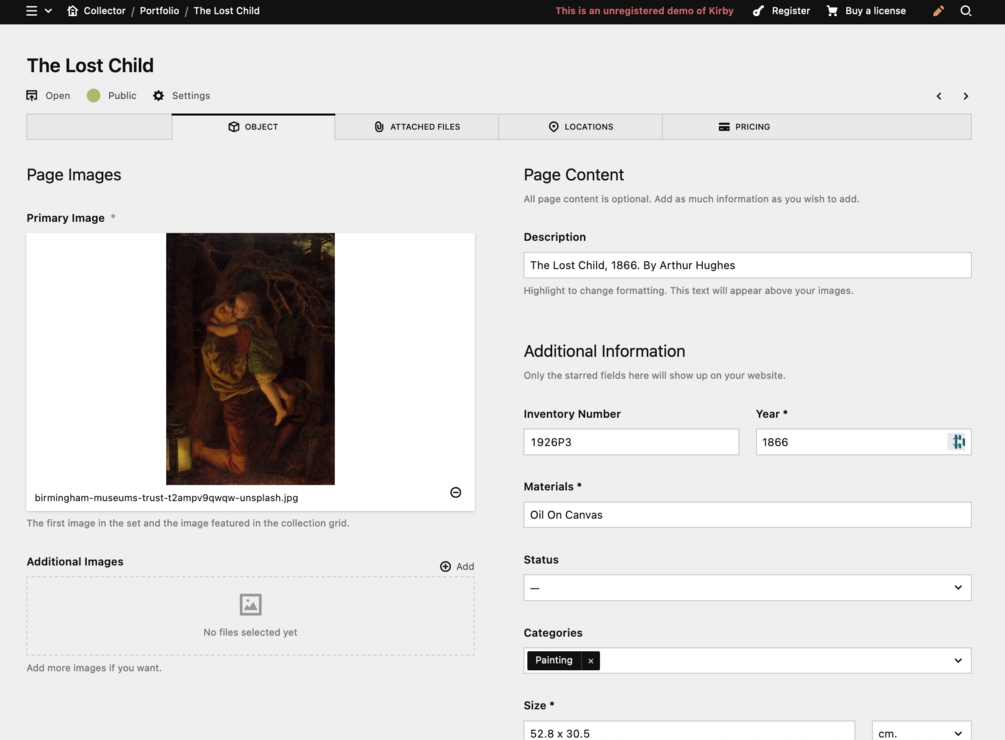Open the Lost Child painting thumbnail

pos(250,359)
